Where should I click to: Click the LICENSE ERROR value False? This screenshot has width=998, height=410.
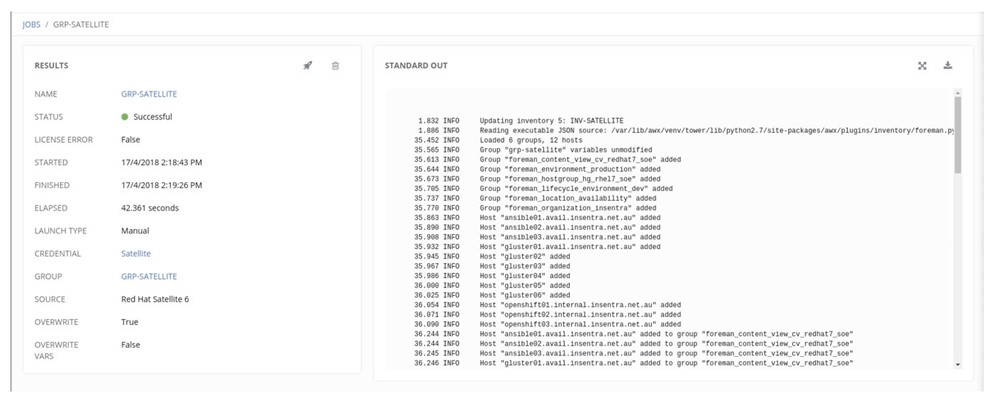(x=130, y=139)
